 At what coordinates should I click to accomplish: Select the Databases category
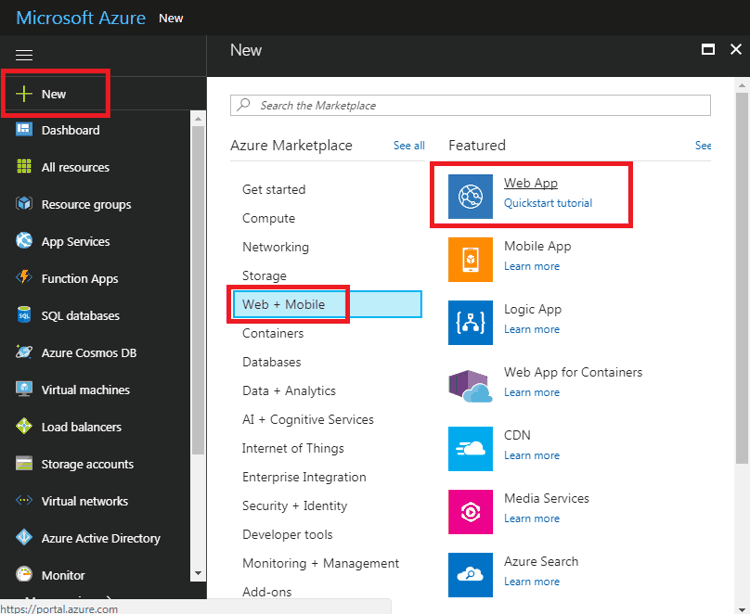tap(272, 362)
